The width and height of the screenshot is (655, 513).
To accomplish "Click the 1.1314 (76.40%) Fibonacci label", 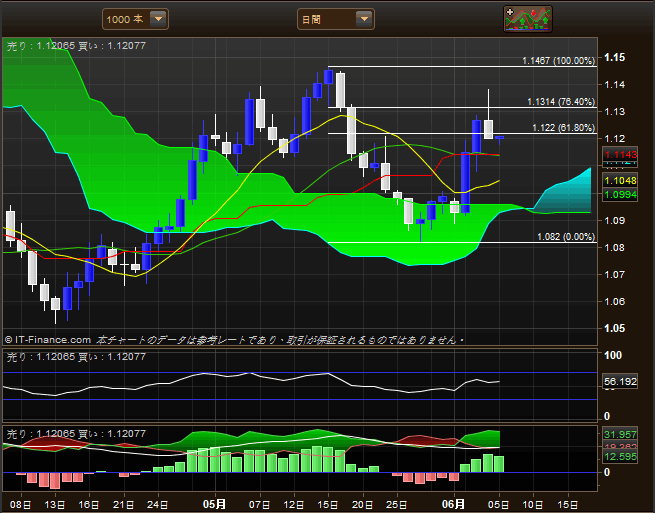I will (561, 102).
